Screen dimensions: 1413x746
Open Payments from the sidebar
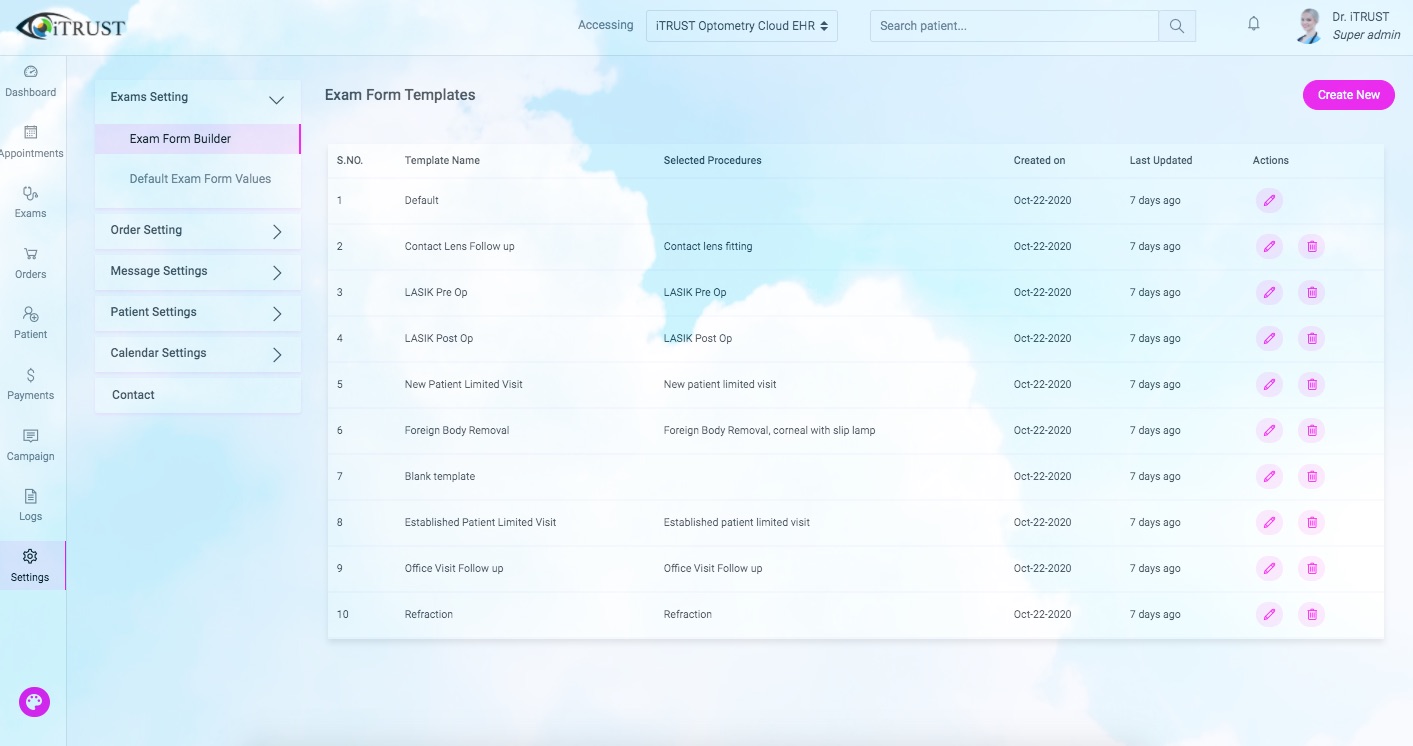pos(30,381)
